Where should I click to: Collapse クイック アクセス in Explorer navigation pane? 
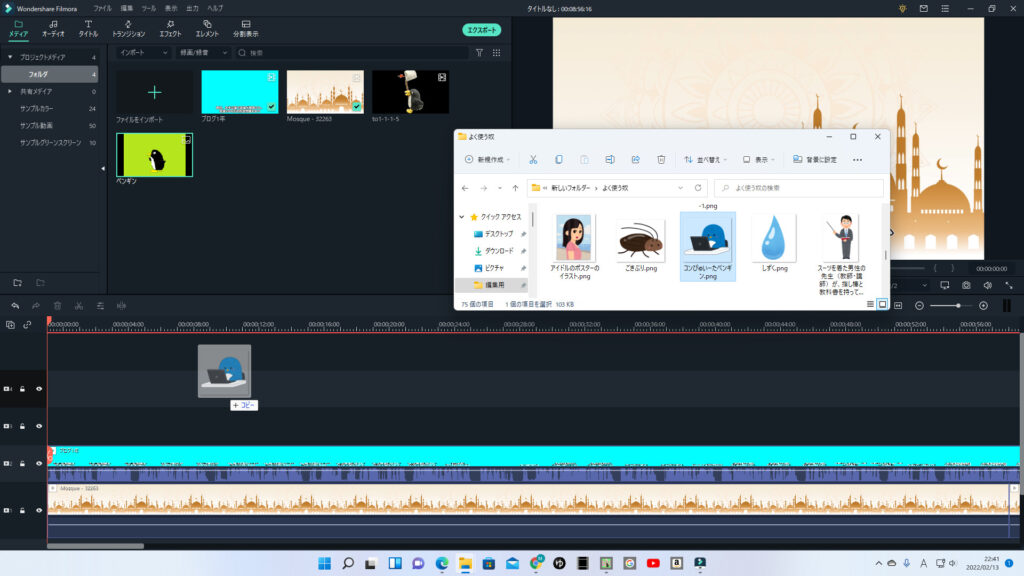(x=462, y=217)
